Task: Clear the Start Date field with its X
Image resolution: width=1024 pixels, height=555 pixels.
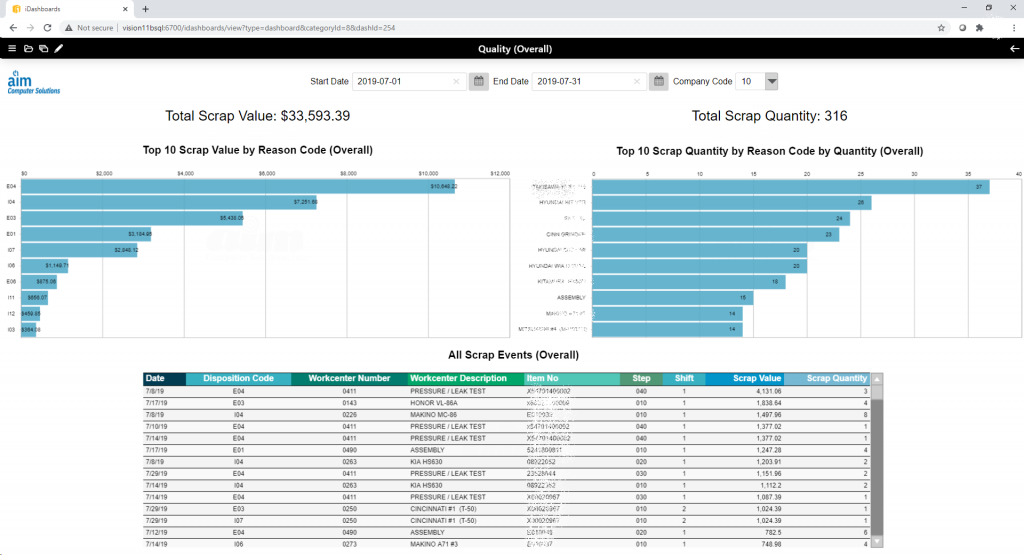Action: (x=456, y=82)
